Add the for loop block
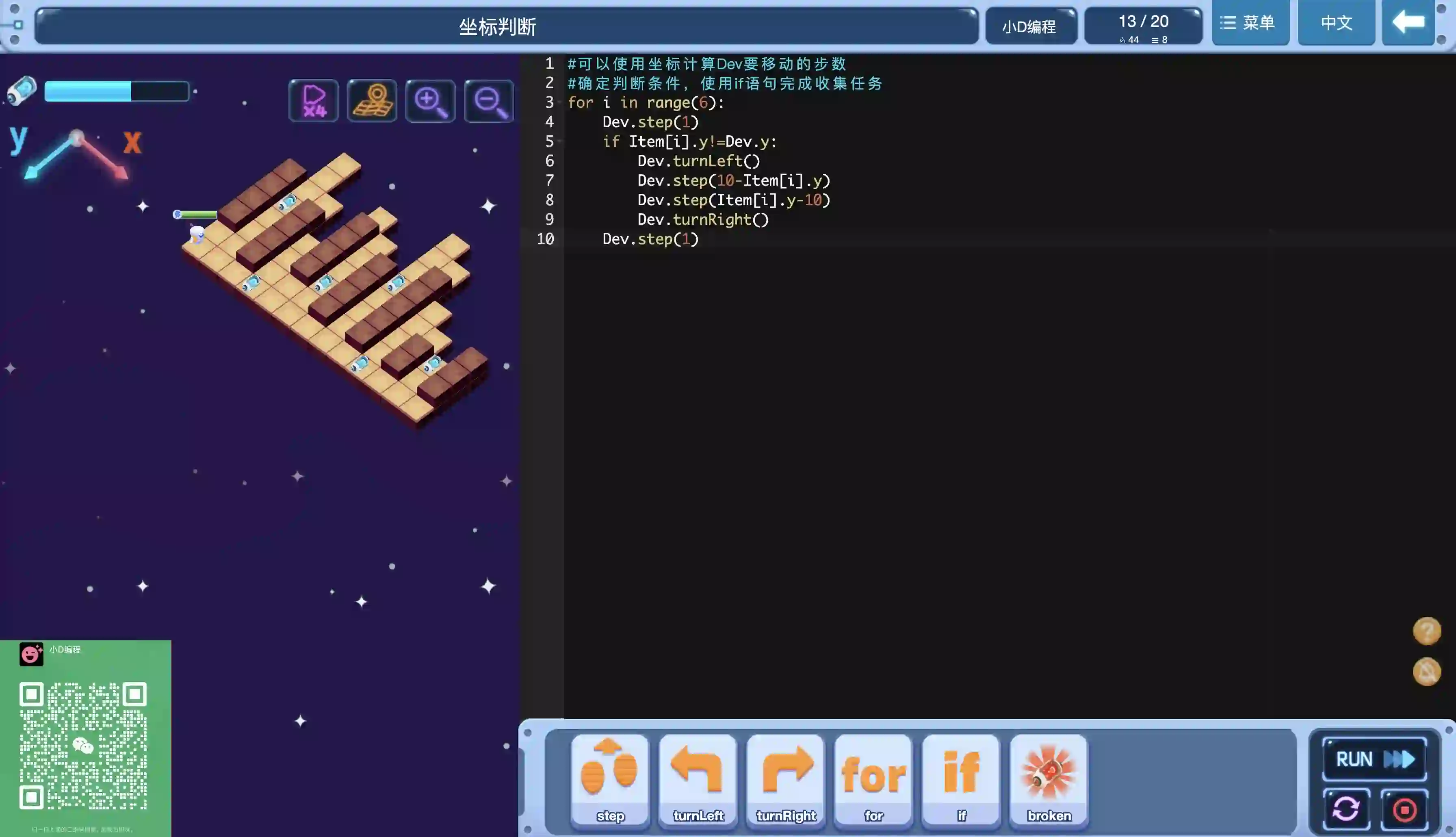Viewport: 1456px width, 837px height. (x=873, y=779)
